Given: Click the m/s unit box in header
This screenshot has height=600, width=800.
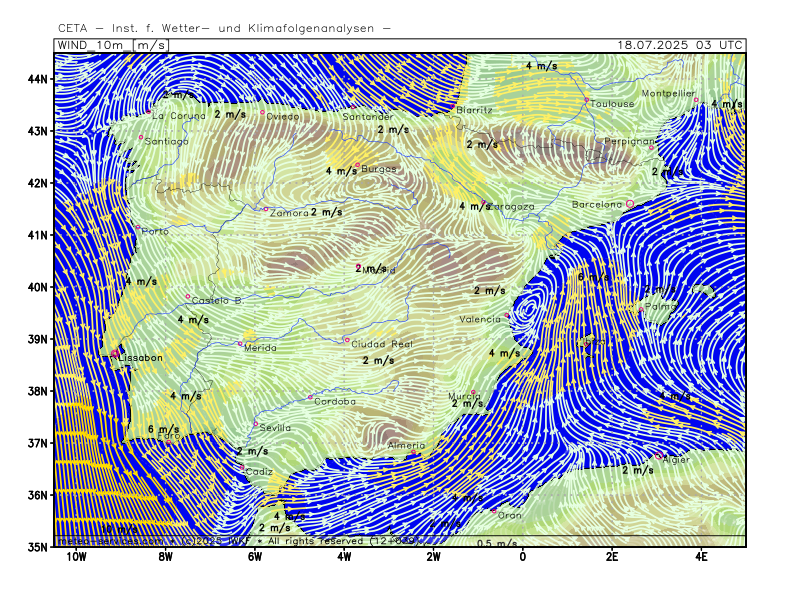Looking at the screenshot, I should coord(151,45).
